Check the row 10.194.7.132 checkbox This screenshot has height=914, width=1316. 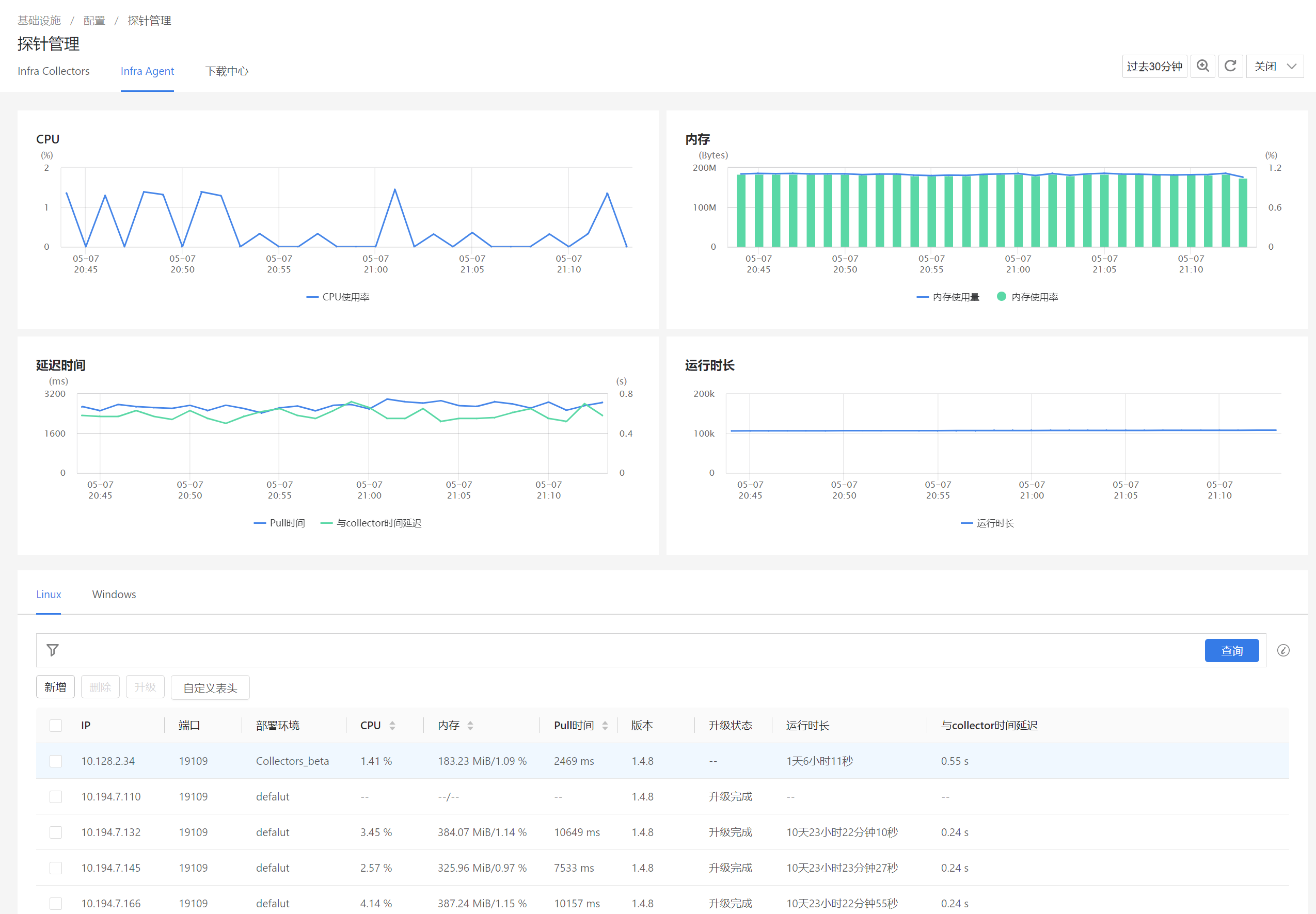(x=56, y=832)
